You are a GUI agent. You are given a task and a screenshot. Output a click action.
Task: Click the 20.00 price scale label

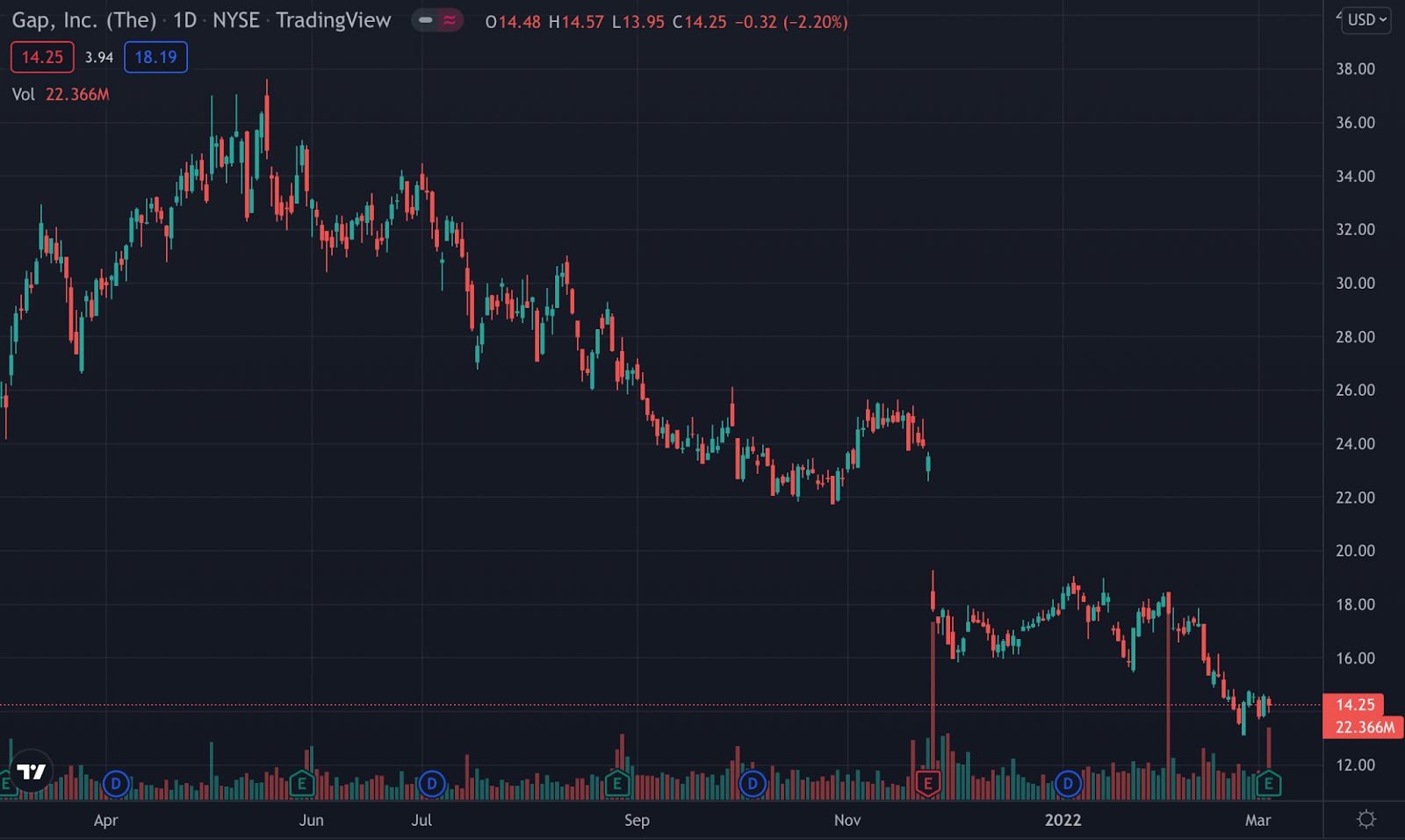pos(1355,550)
